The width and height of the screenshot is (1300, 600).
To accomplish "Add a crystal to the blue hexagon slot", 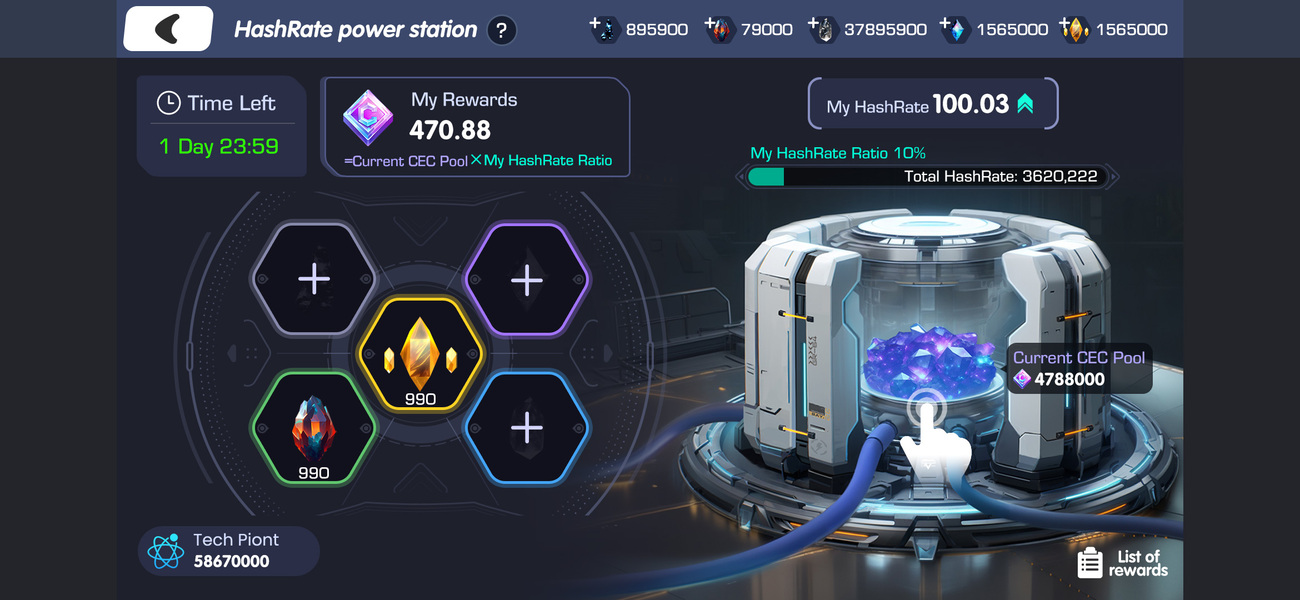I will [x=527, y=428].
